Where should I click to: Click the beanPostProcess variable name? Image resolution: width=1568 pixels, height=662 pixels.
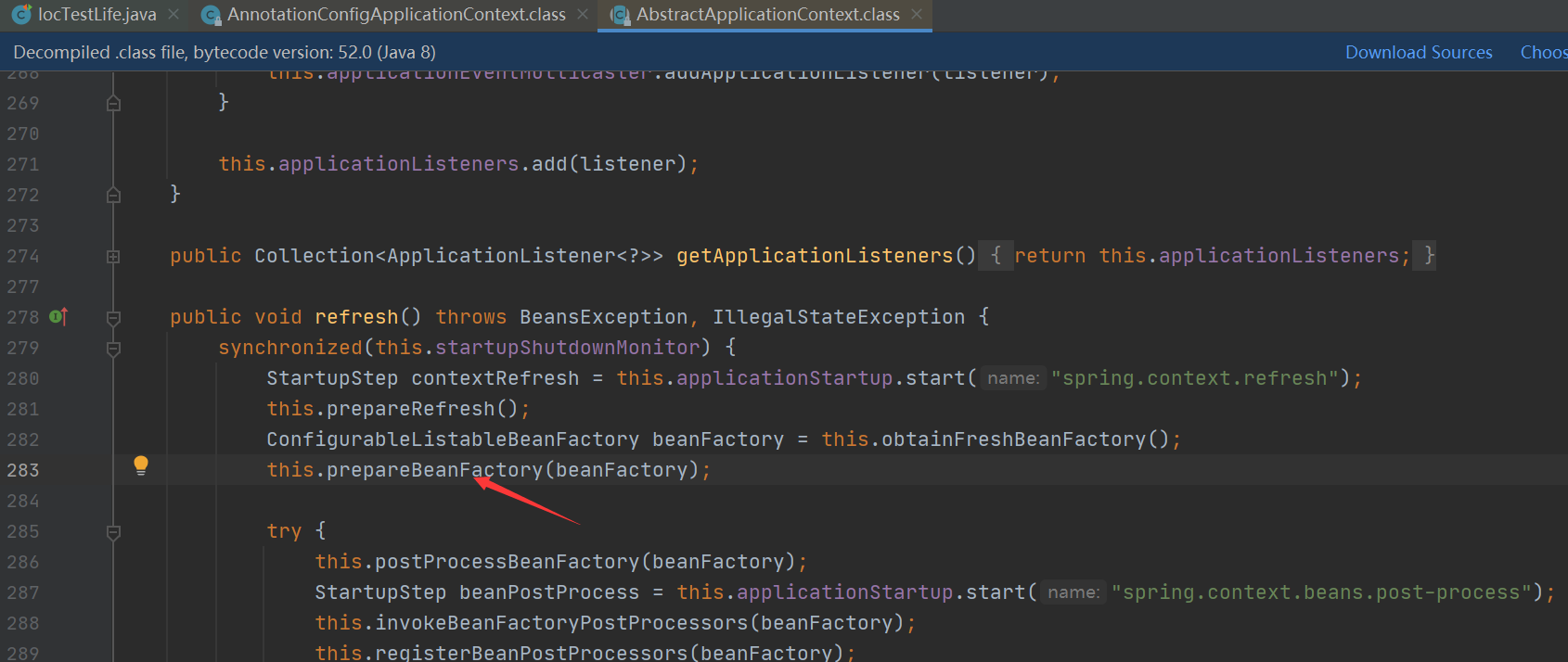click(549, 592)
